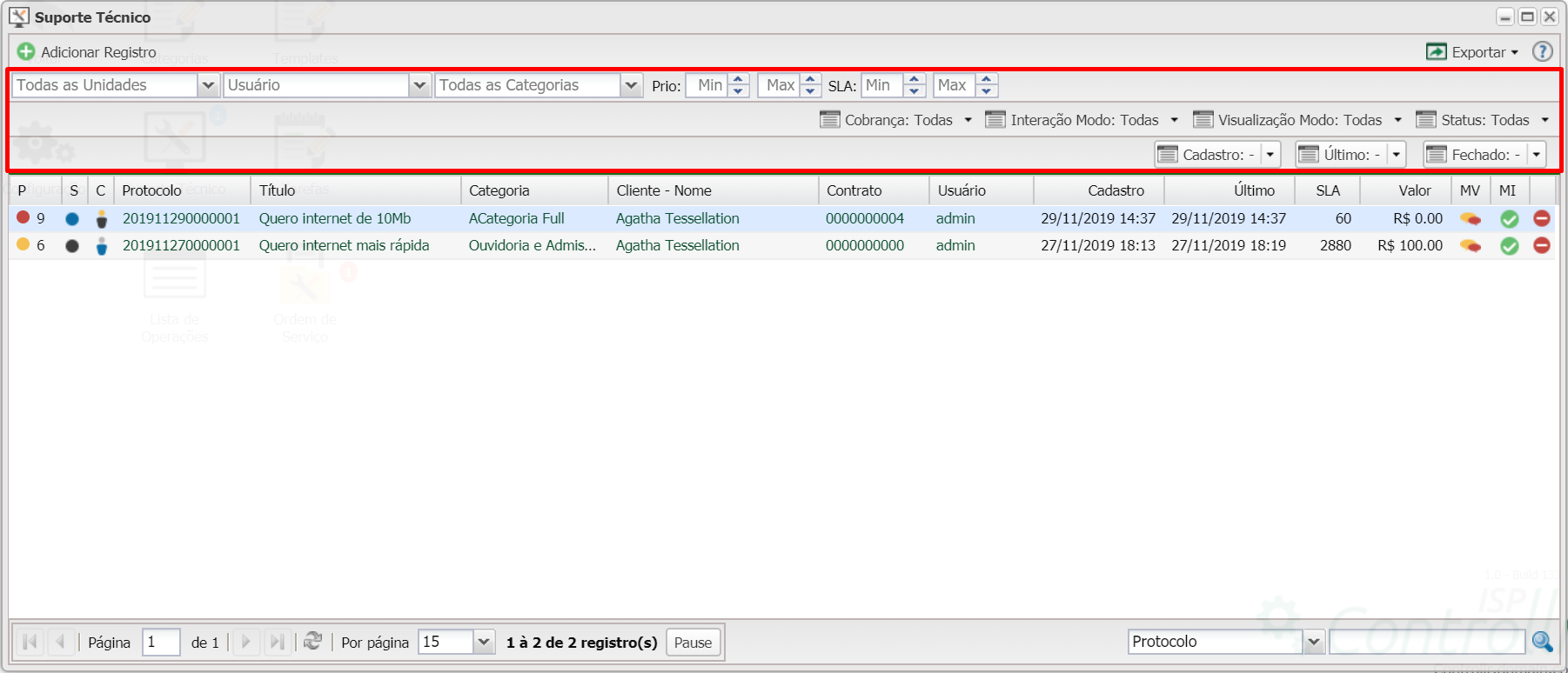Open the Por página count dropdown
The width and height of the screenshot is (1568, 673).
(x=485, y=642)
